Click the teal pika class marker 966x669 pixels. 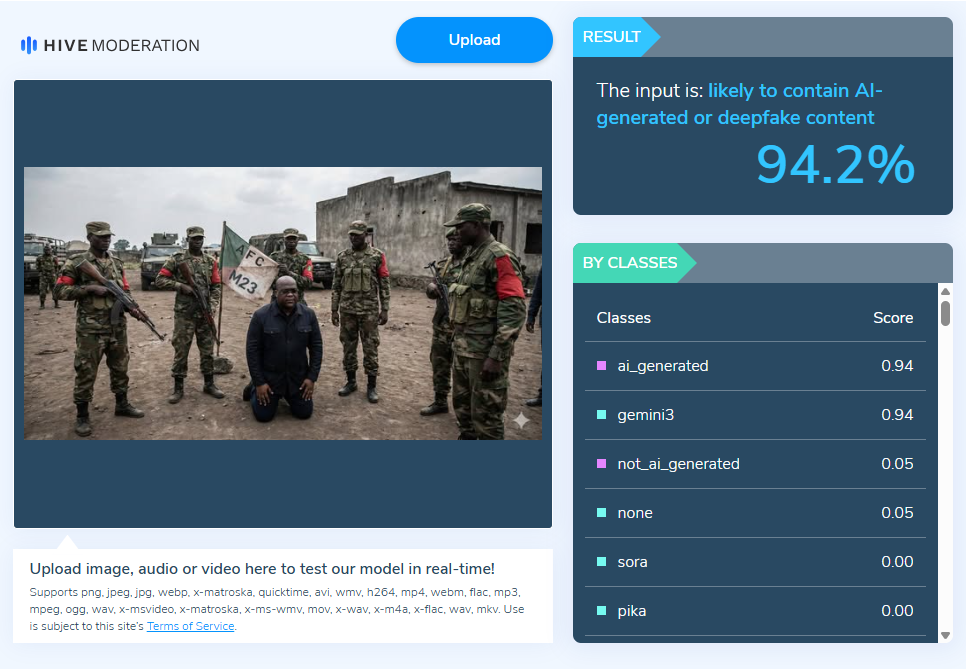click(x=601, y=611)
